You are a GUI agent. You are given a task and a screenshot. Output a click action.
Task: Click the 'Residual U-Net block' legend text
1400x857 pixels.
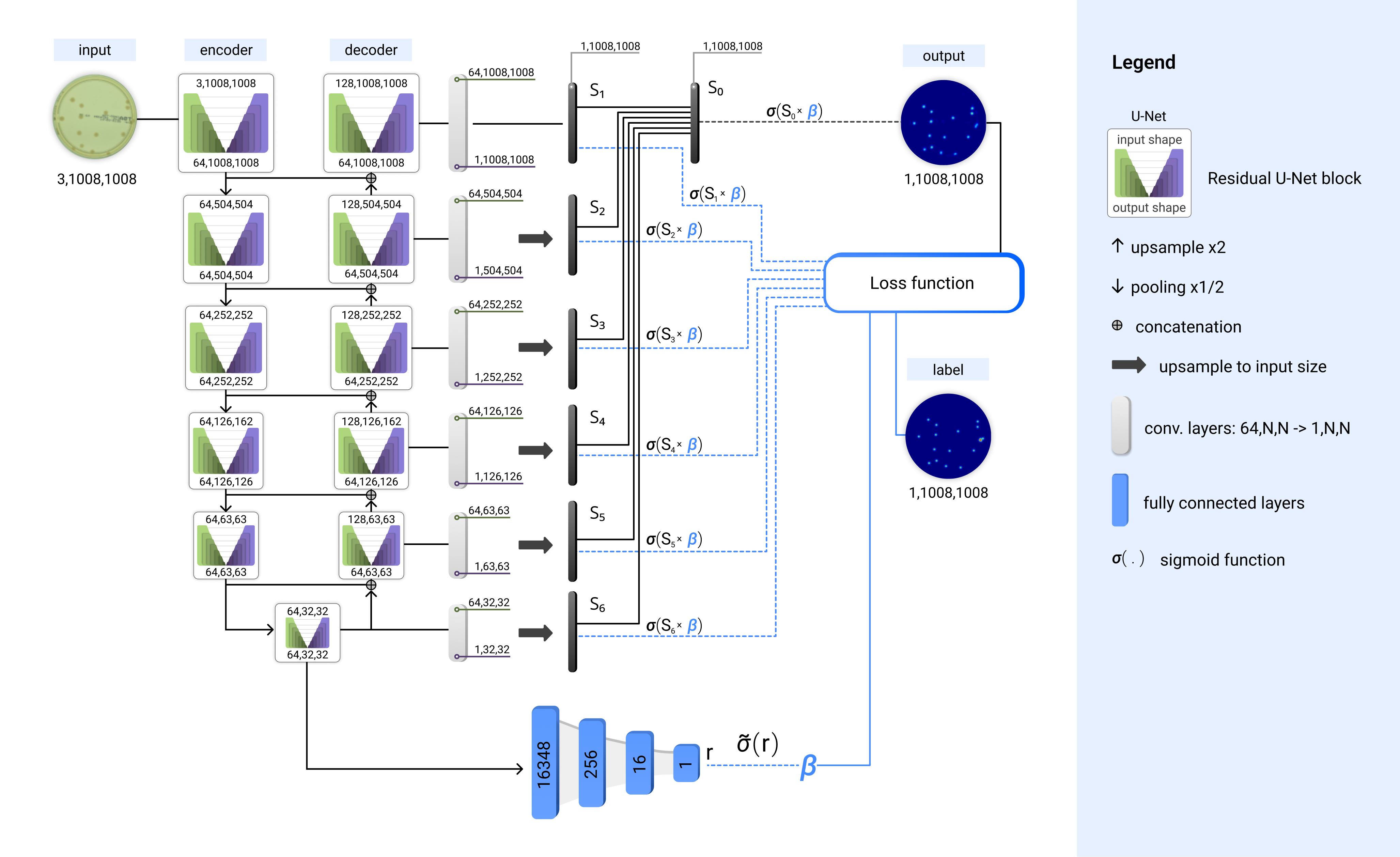point(1284,178)
